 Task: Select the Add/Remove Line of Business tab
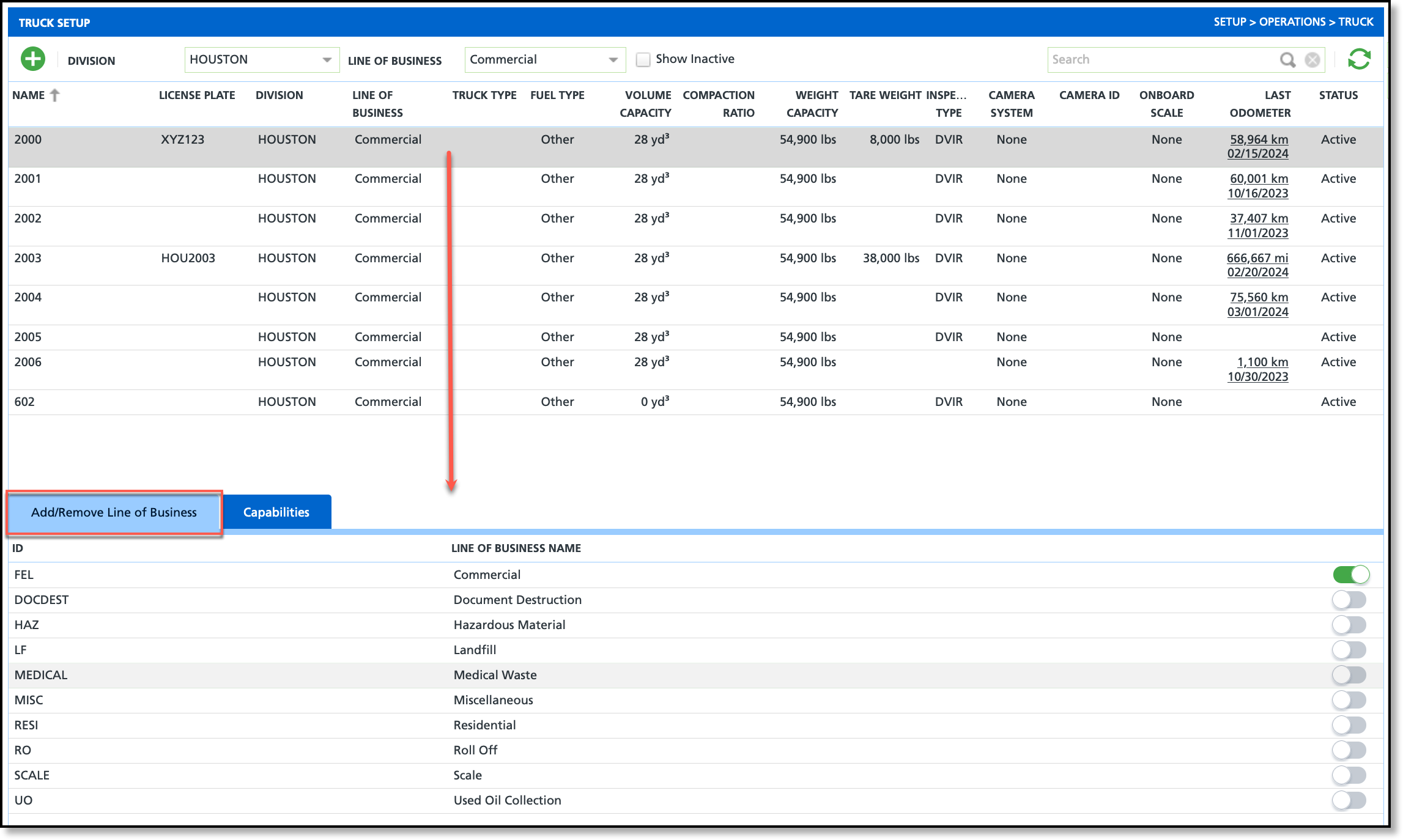pyautogui.click(x=114, y=512)
